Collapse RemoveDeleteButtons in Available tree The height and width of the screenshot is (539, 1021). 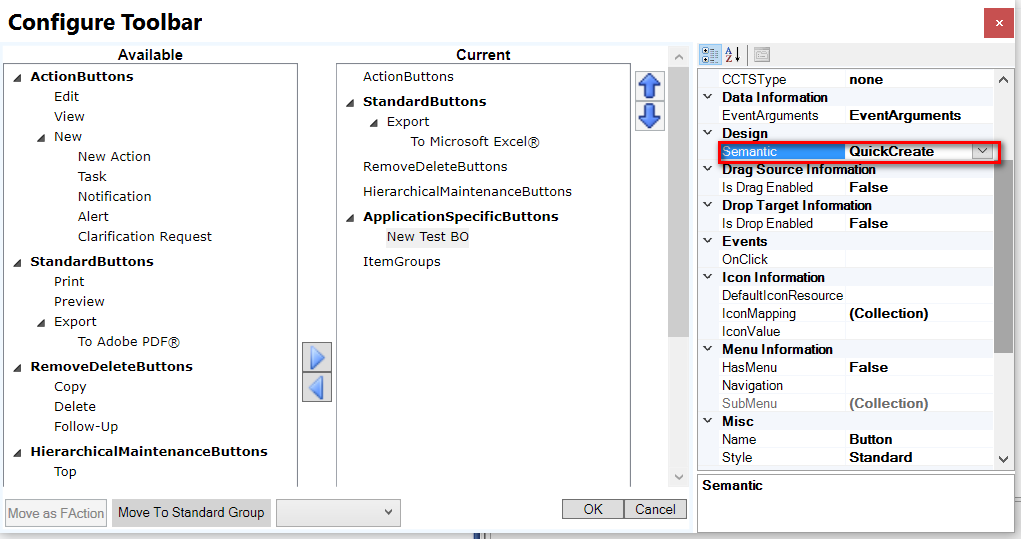pos(18,367)
